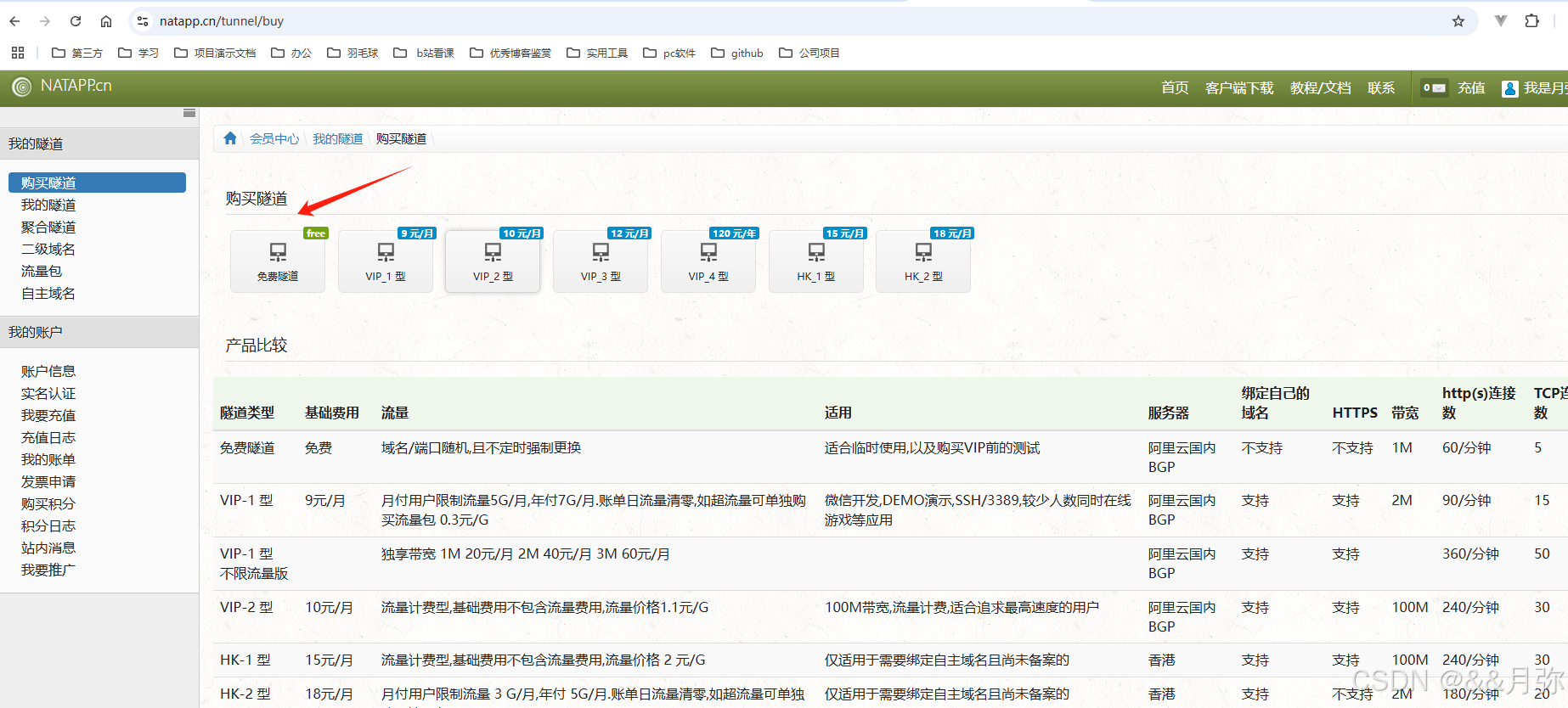The image size is (1568, 708).
Task: Select the VIP_2 型 tunnel card
Action: (493, 261)
